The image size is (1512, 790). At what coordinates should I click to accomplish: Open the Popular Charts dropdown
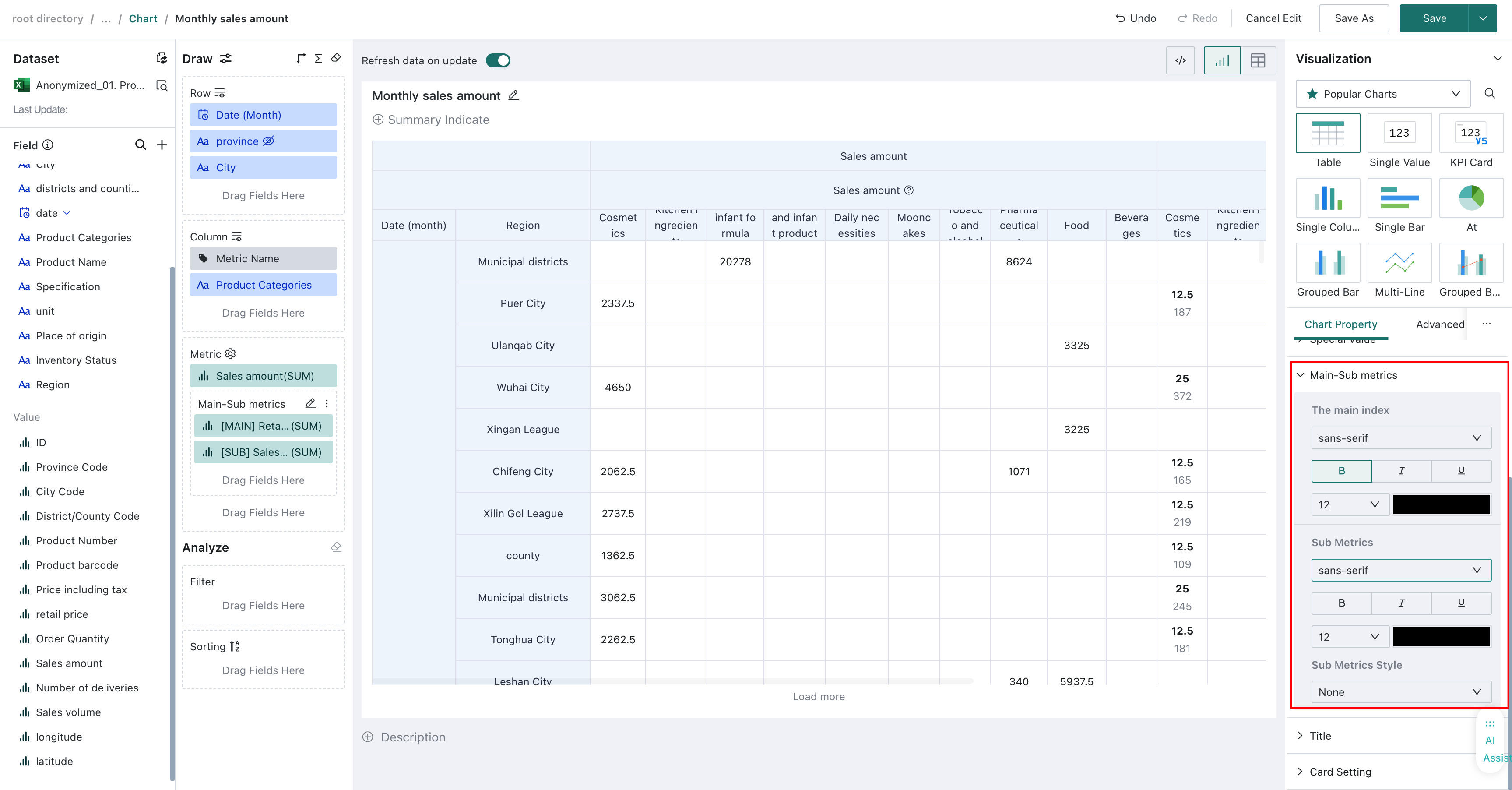pos(1383,94)
